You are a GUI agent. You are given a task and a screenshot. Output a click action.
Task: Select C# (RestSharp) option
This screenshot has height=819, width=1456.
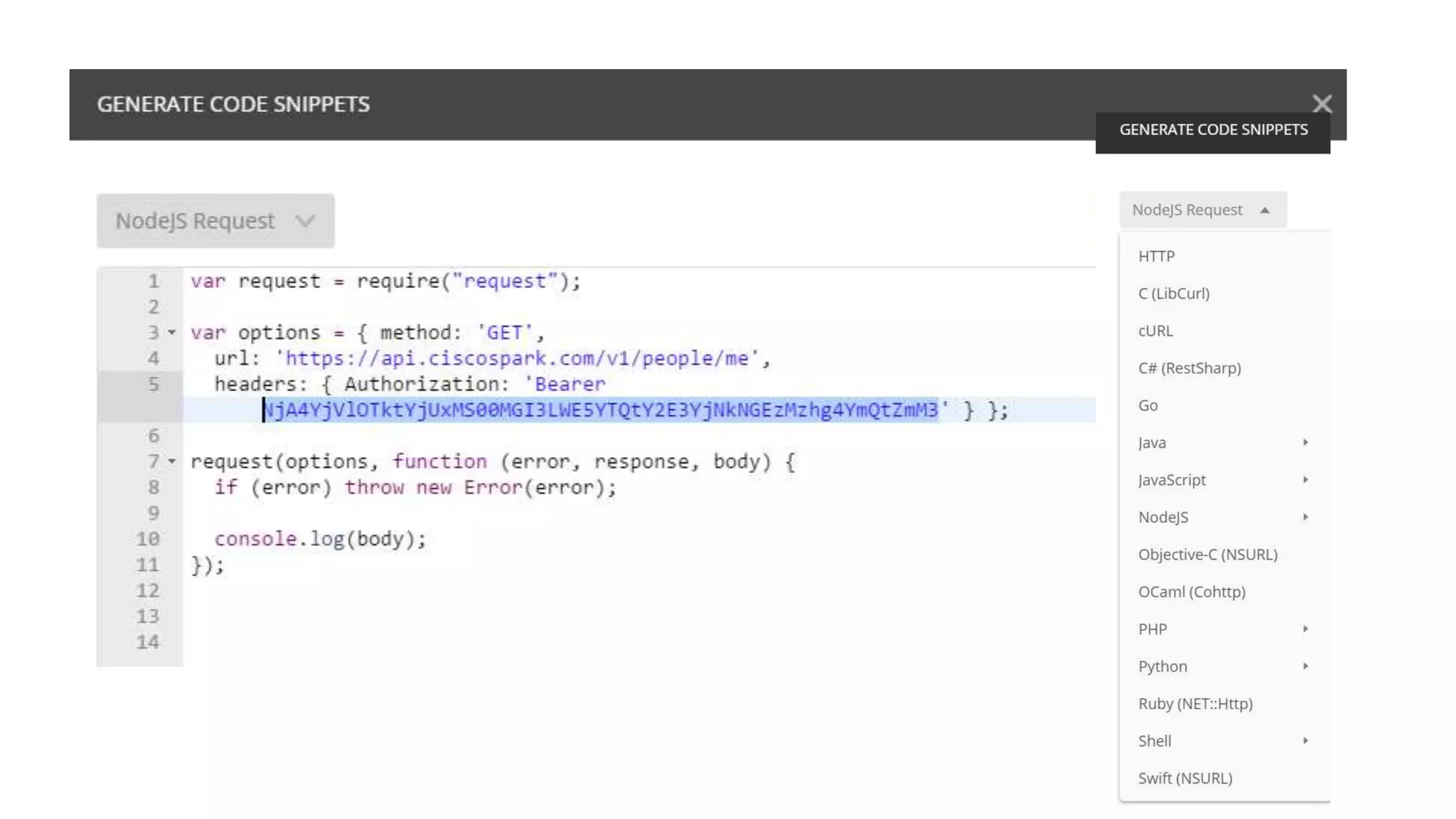click(x=1189, y=368)
